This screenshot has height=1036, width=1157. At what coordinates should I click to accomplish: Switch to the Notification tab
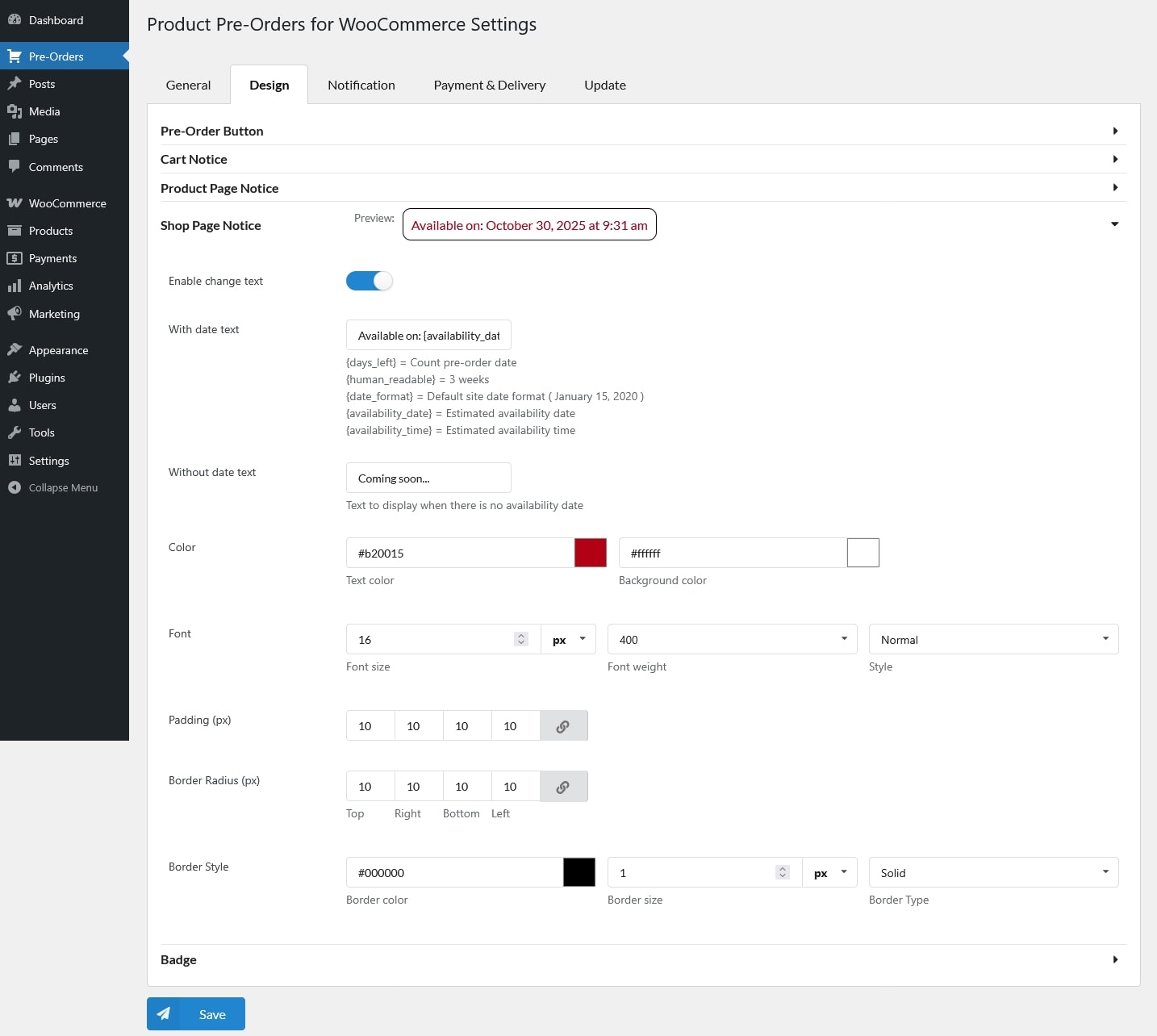click(361, 86)
